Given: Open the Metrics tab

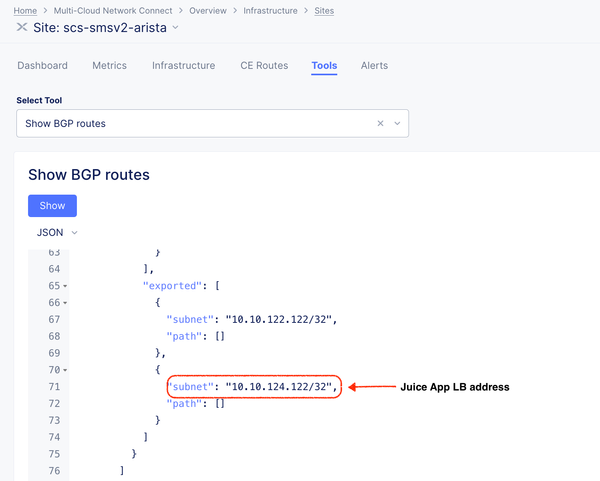Looking at the screenshot, I should click(109, 66).
